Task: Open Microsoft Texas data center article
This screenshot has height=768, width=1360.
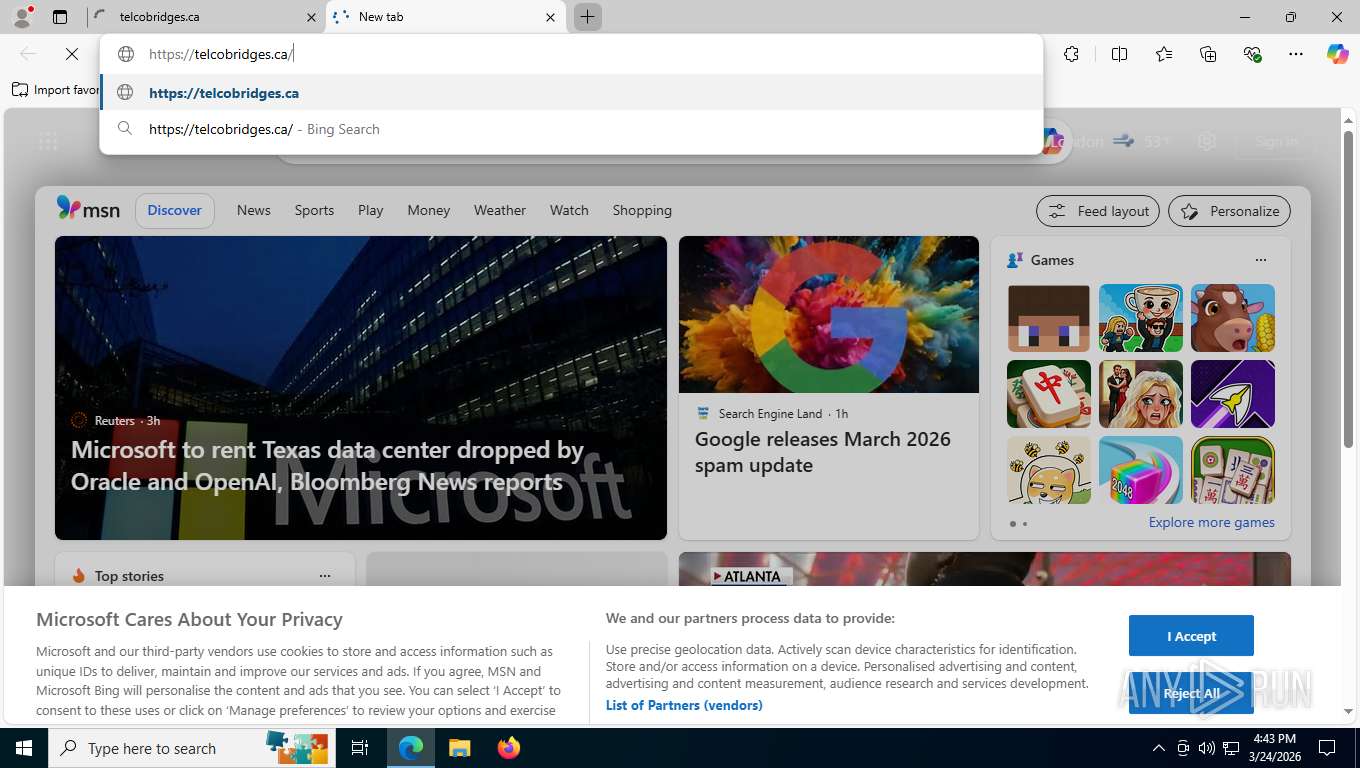Action: (x=328, y=466)
